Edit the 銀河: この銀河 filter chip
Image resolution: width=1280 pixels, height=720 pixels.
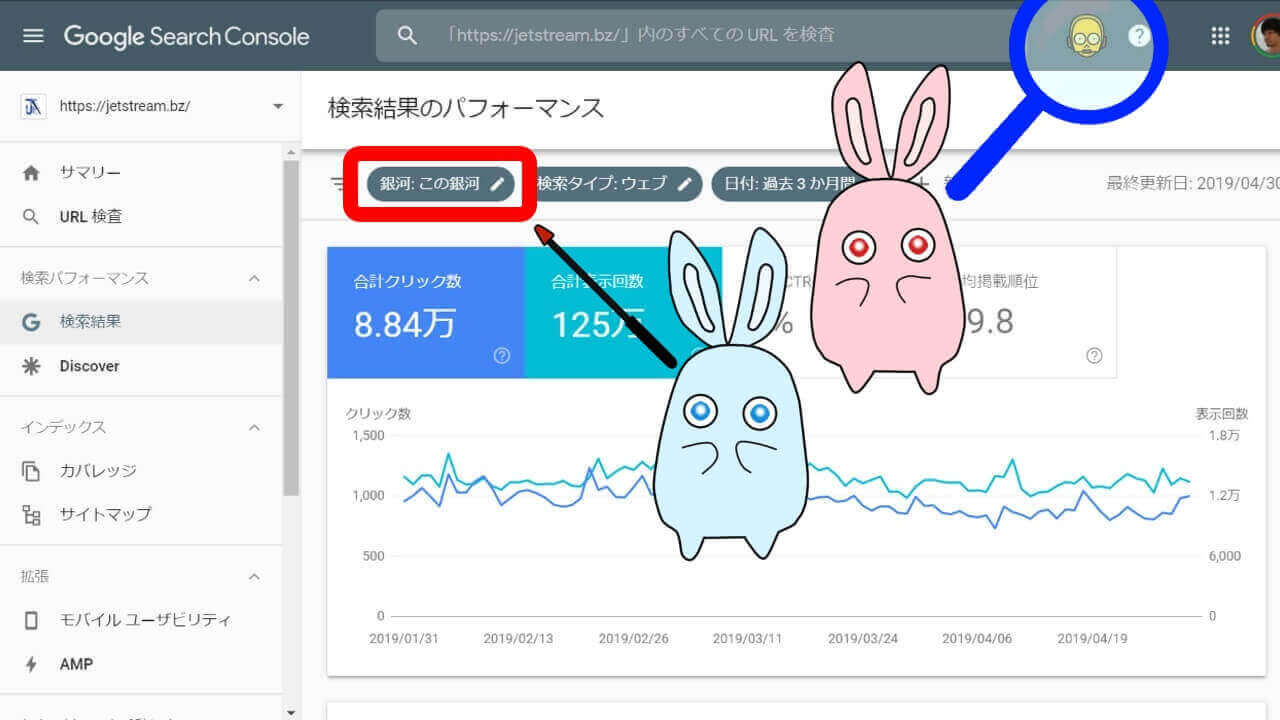point(441,184)
